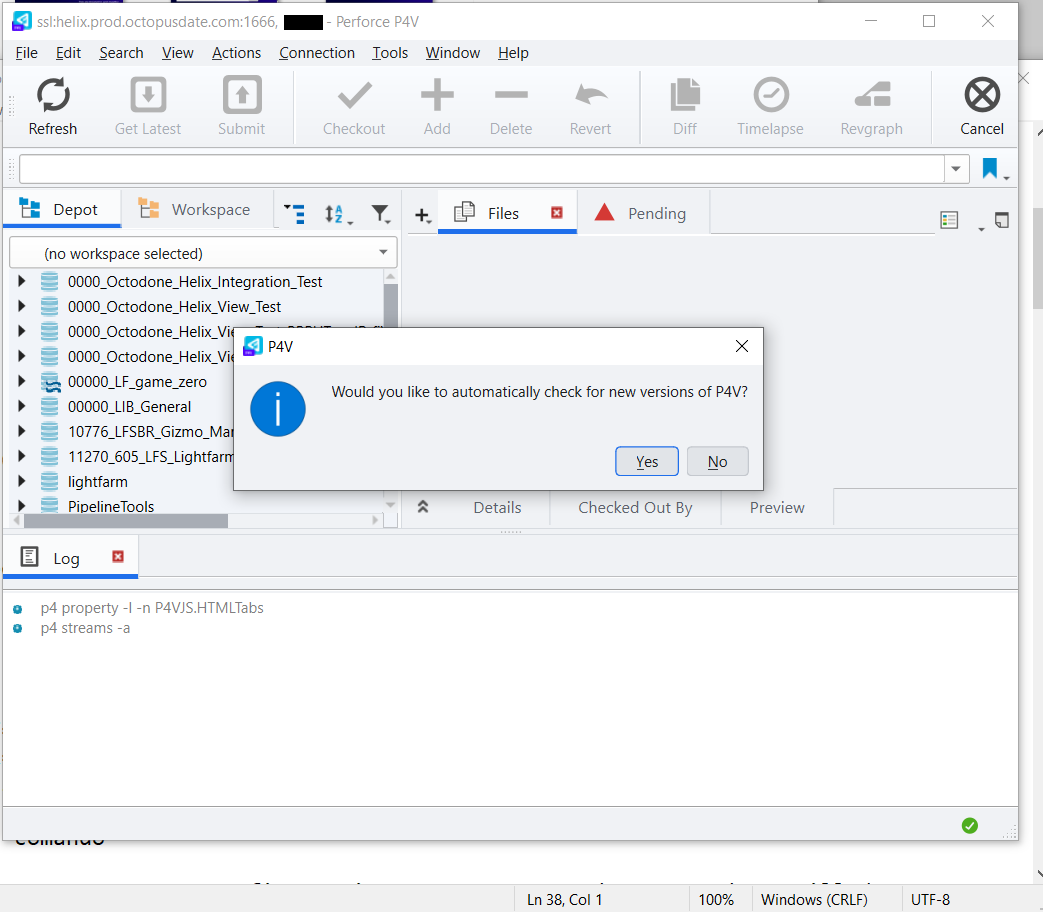This screenshot has width=1043, height=912.
Task: Click the Diff toolbar icon
Action: pos(684,95)
